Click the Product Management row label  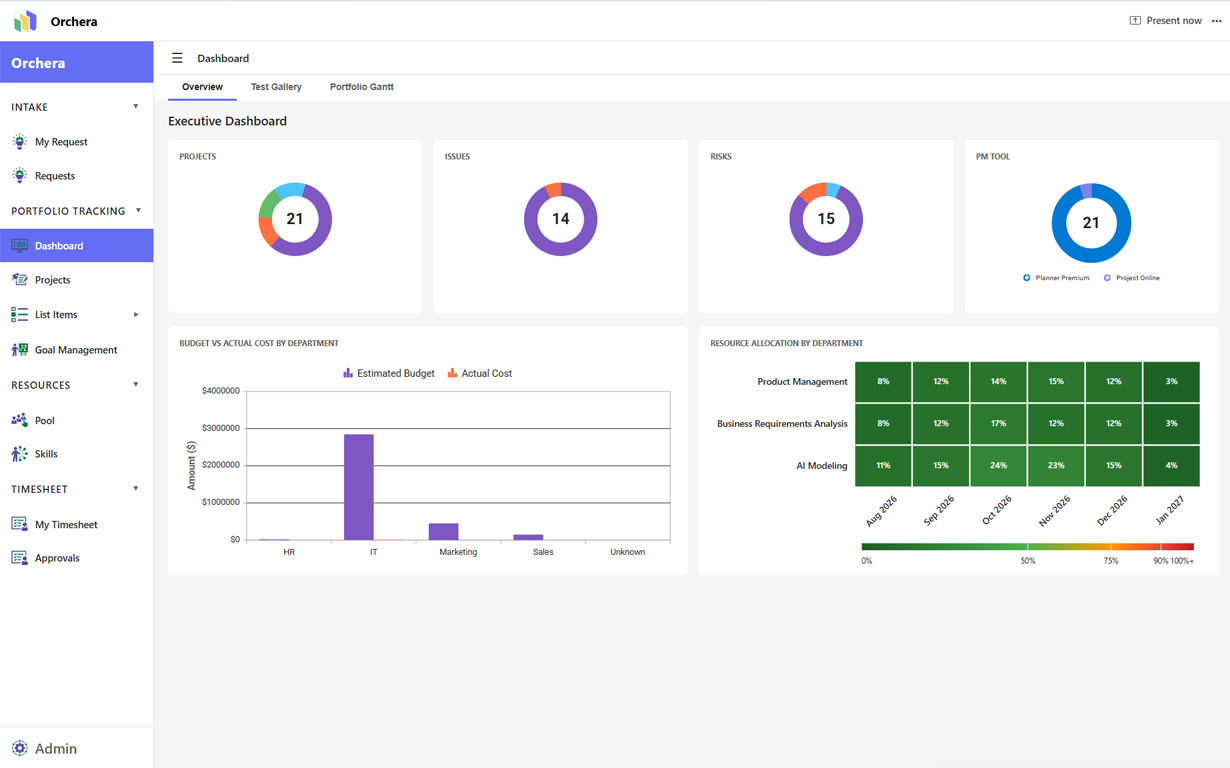pyautogui.click(x=802, y=381)
